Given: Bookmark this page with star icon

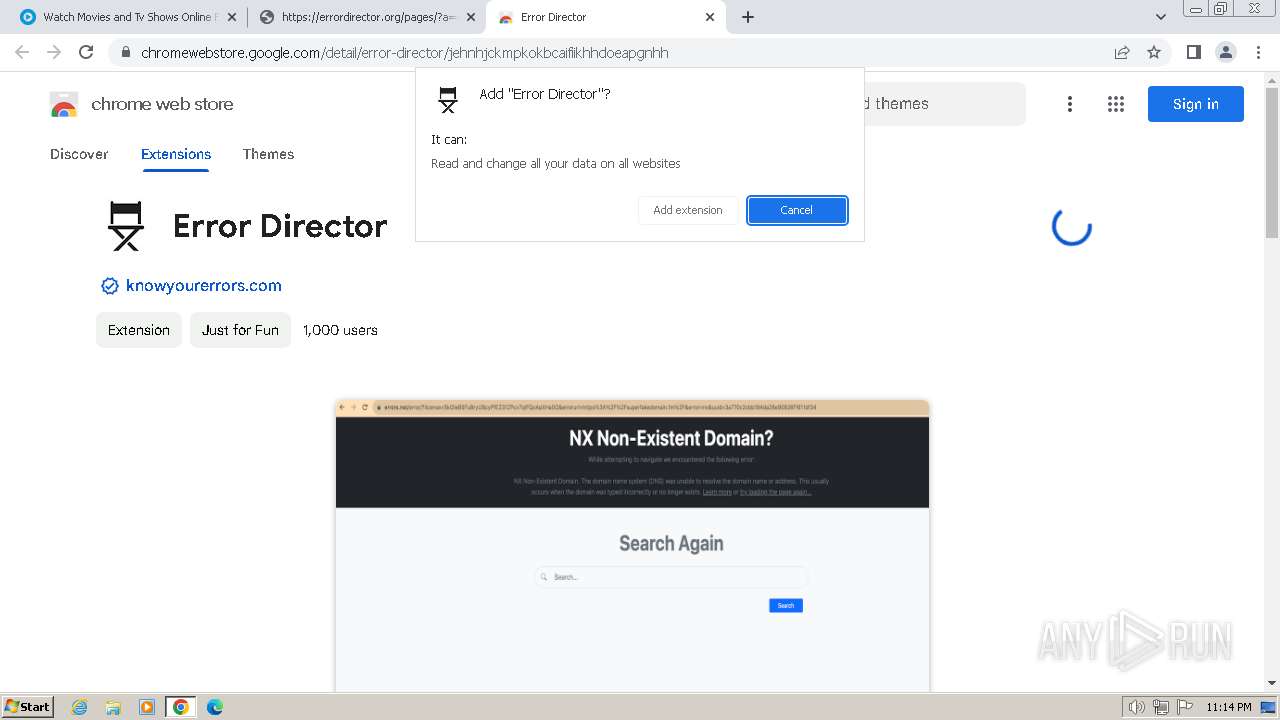Looking at the screenshot, I should (1154, 53).
